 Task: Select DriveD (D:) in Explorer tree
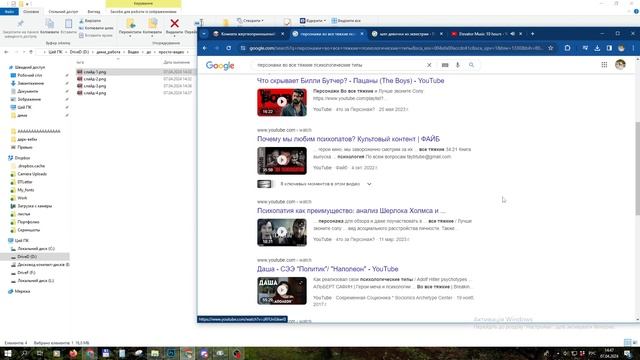(27, 257)
